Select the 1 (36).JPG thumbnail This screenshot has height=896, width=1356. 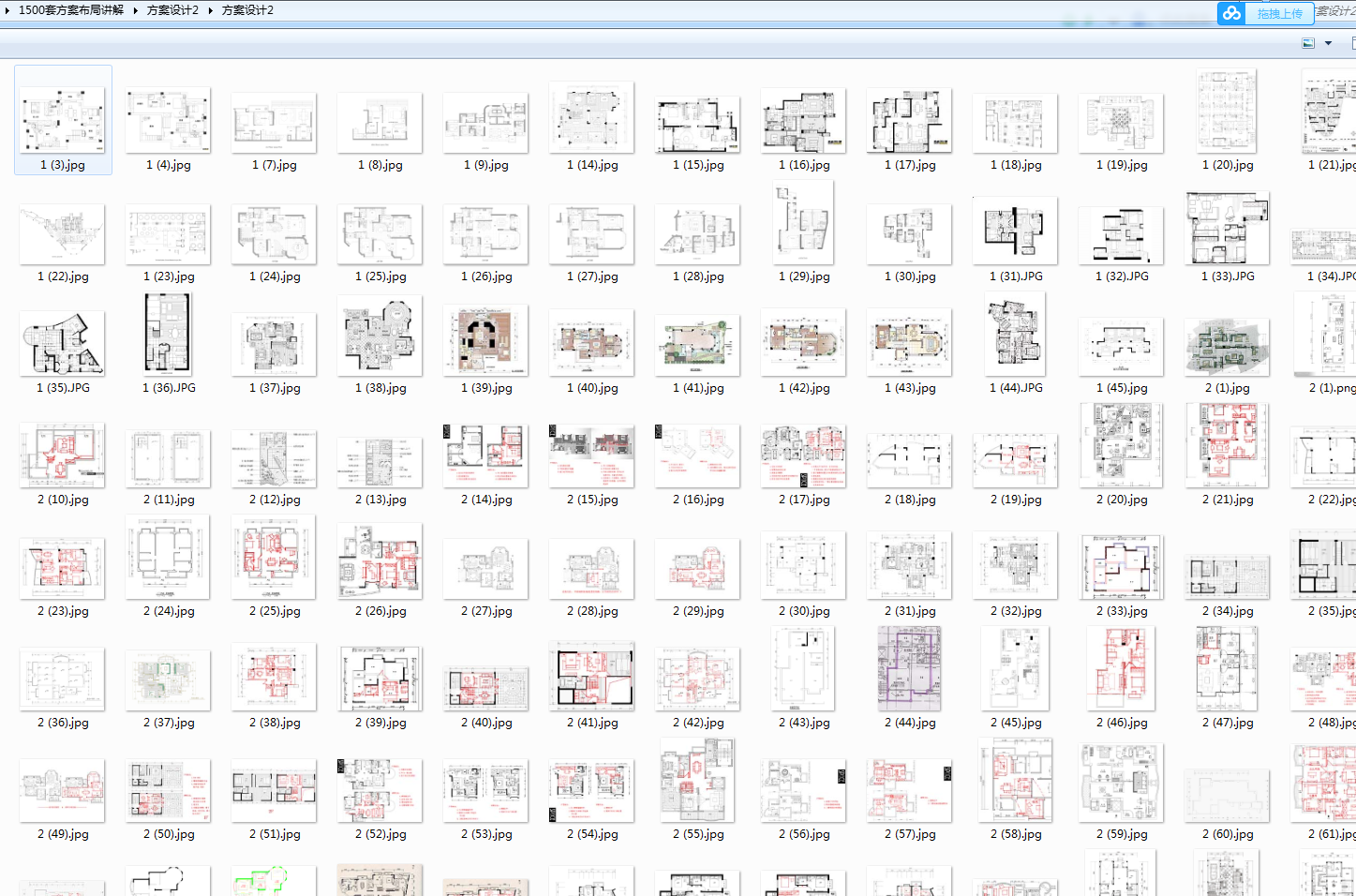[x=169, y=334]
